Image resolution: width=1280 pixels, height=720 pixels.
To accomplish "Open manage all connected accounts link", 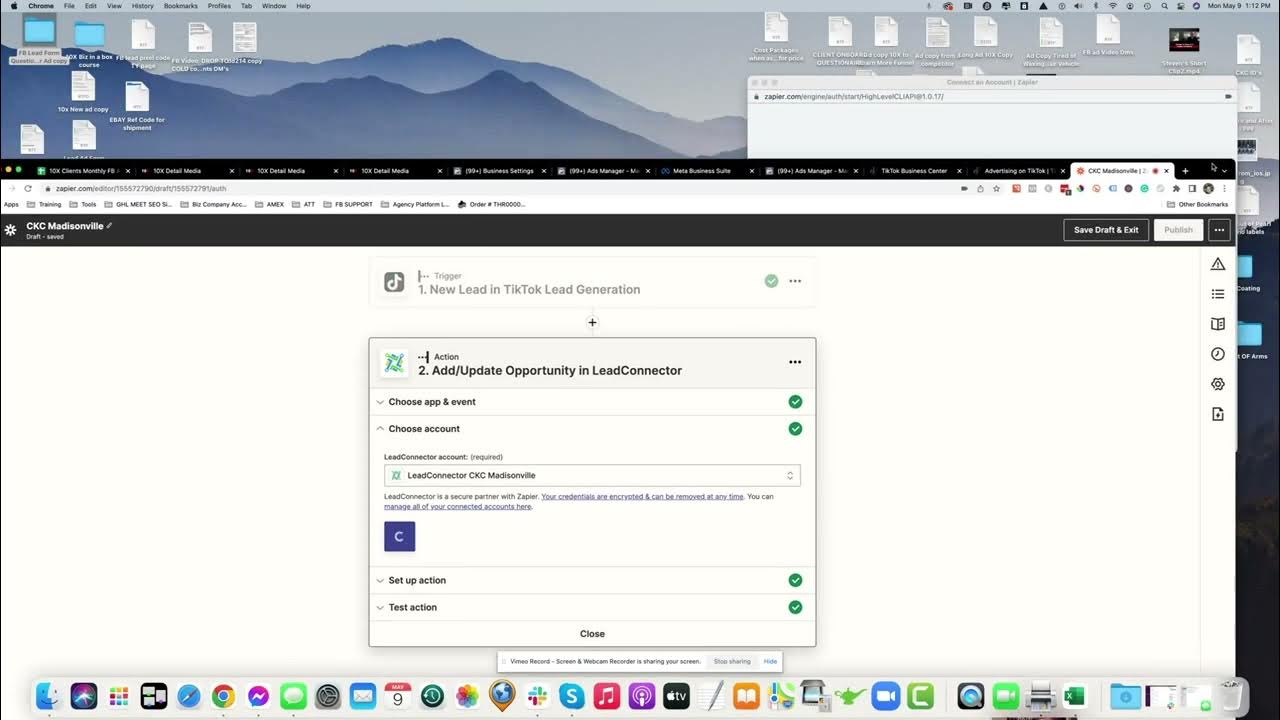I will [458, 506].
